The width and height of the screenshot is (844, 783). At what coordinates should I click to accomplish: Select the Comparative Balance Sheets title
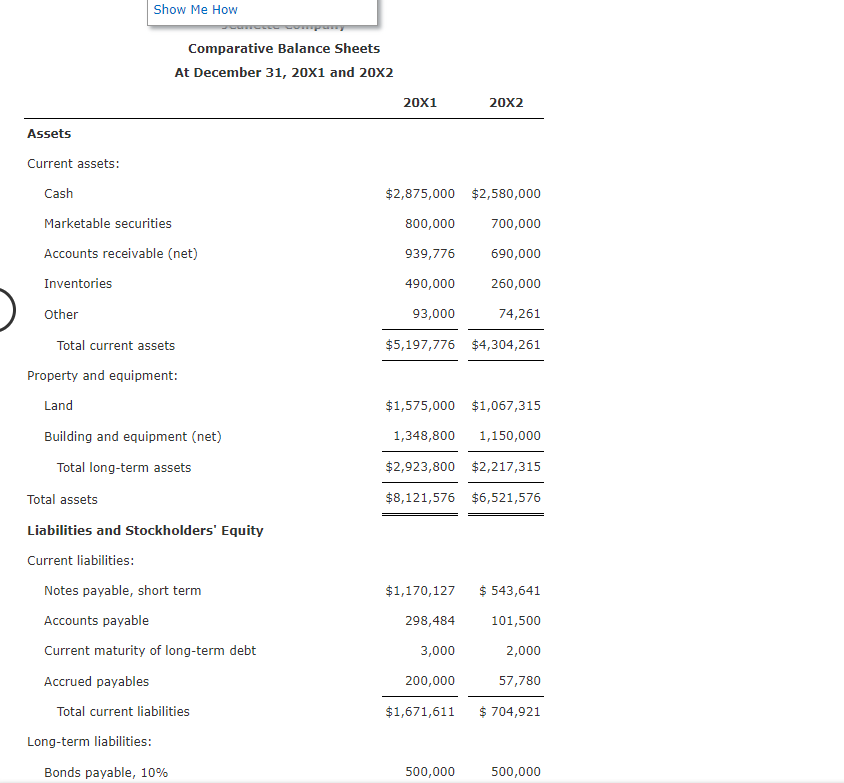[x=284, y=48]
